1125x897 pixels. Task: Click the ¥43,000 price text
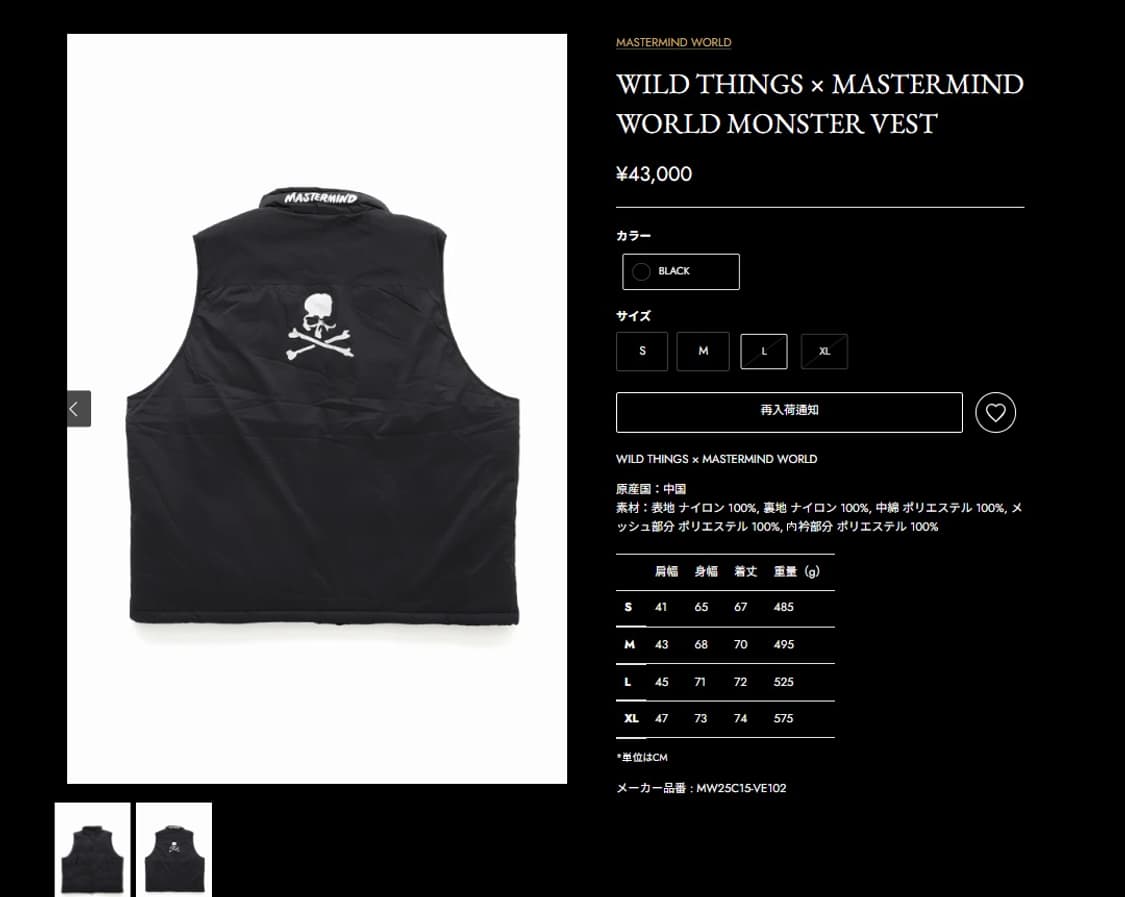coord(654,174)
